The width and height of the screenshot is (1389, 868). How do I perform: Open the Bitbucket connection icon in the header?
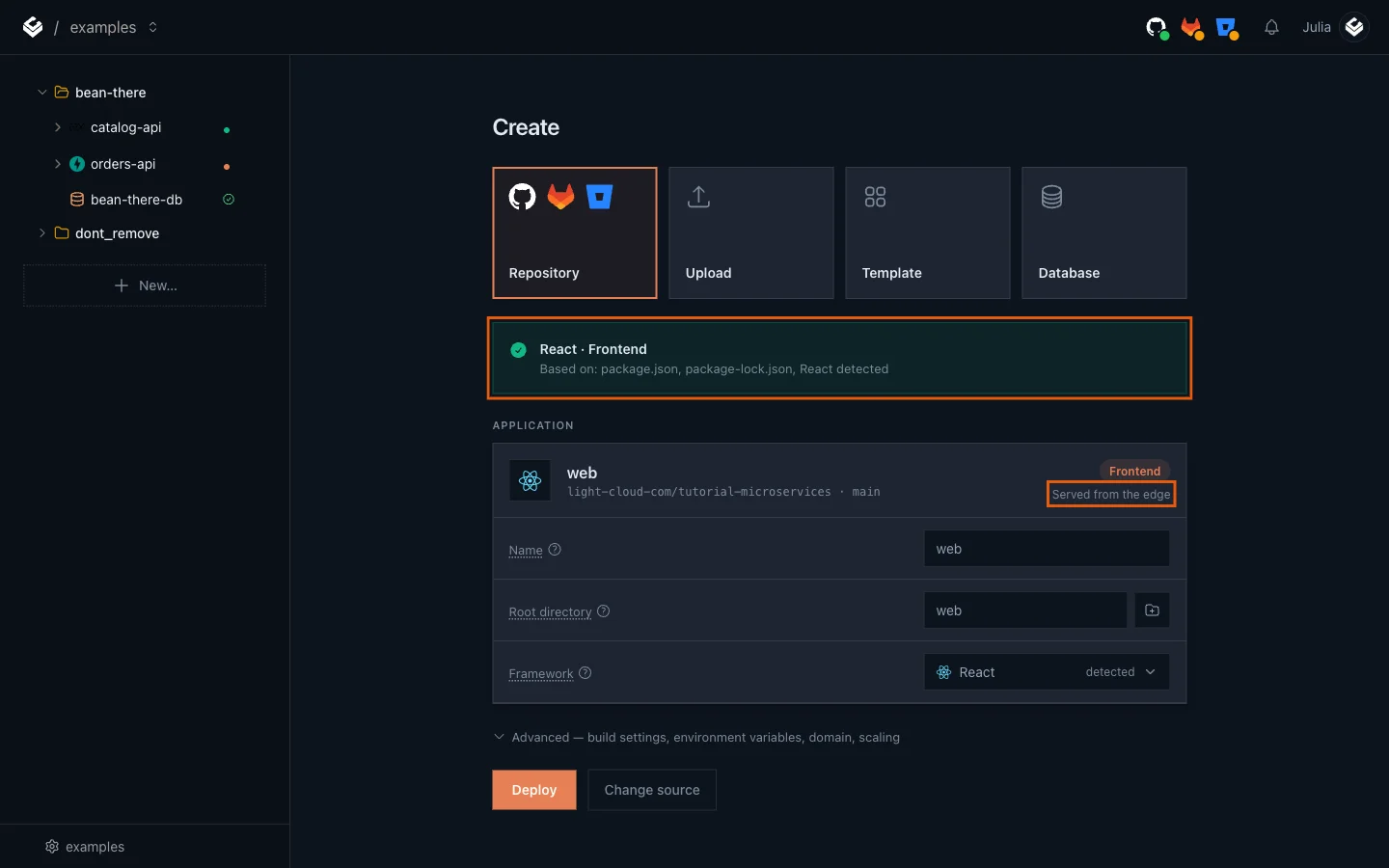(x=1227, y=28)
